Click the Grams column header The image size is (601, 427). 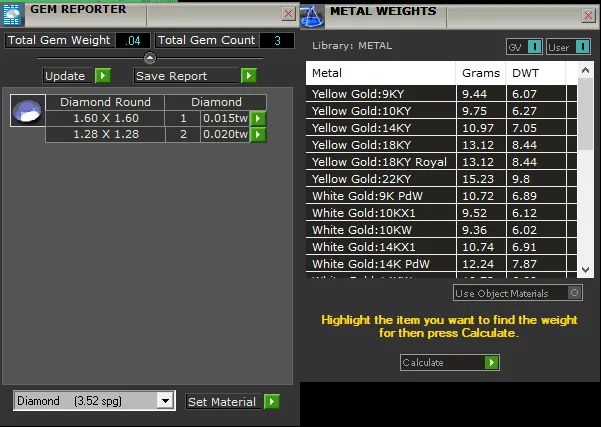click(x=481, y=73)
